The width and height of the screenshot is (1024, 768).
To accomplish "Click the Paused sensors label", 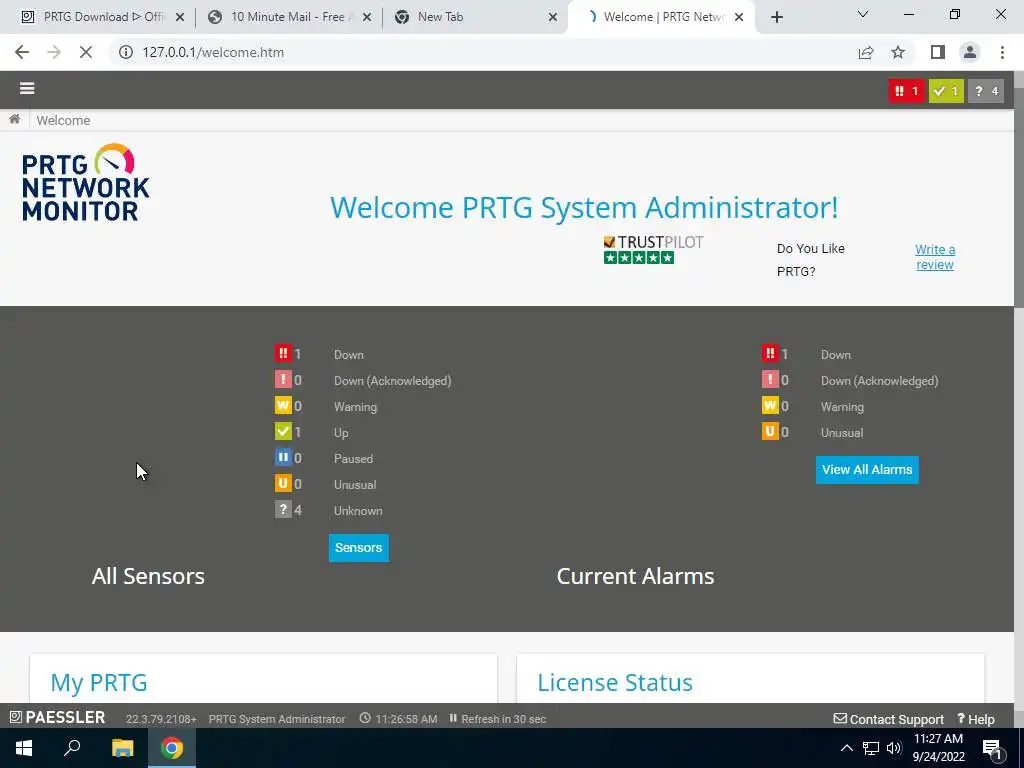I will (353, 458).
